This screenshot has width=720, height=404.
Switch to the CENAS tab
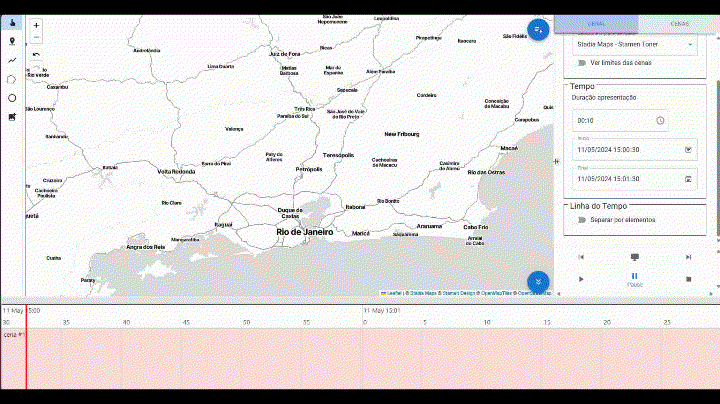(x=679, y=24)
